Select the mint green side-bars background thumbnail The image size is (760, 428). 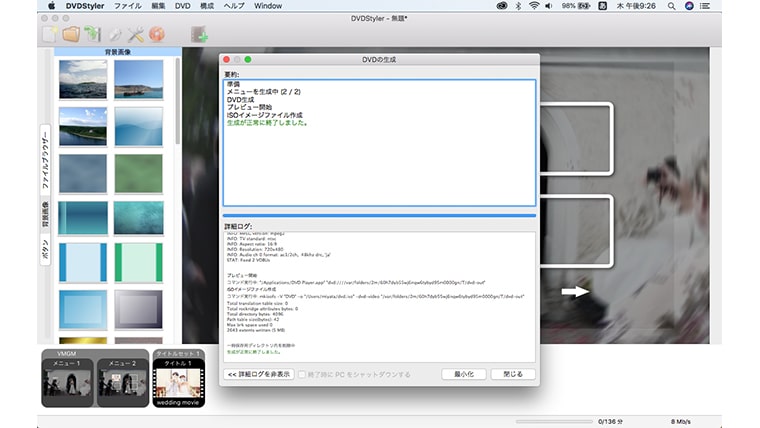pyautogui.click(x=139, y=262)
